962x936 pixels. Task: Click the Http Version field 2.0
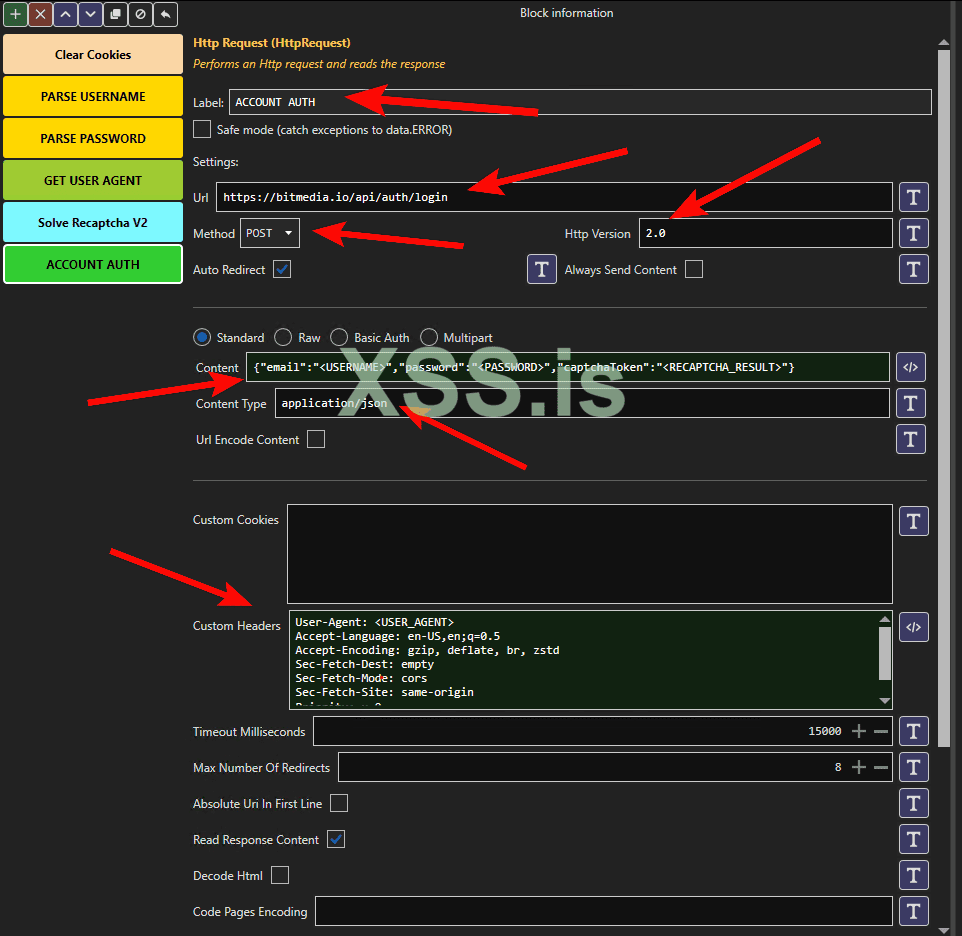pyautogui.click(x=766, y=233)
